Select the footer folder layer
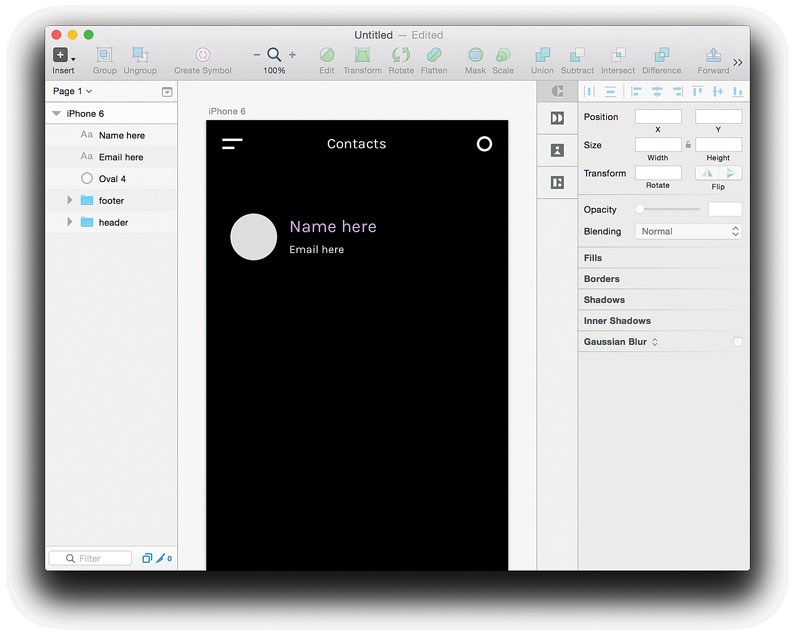Viewport: 795px width, 635px height. (x=112, y=200)
